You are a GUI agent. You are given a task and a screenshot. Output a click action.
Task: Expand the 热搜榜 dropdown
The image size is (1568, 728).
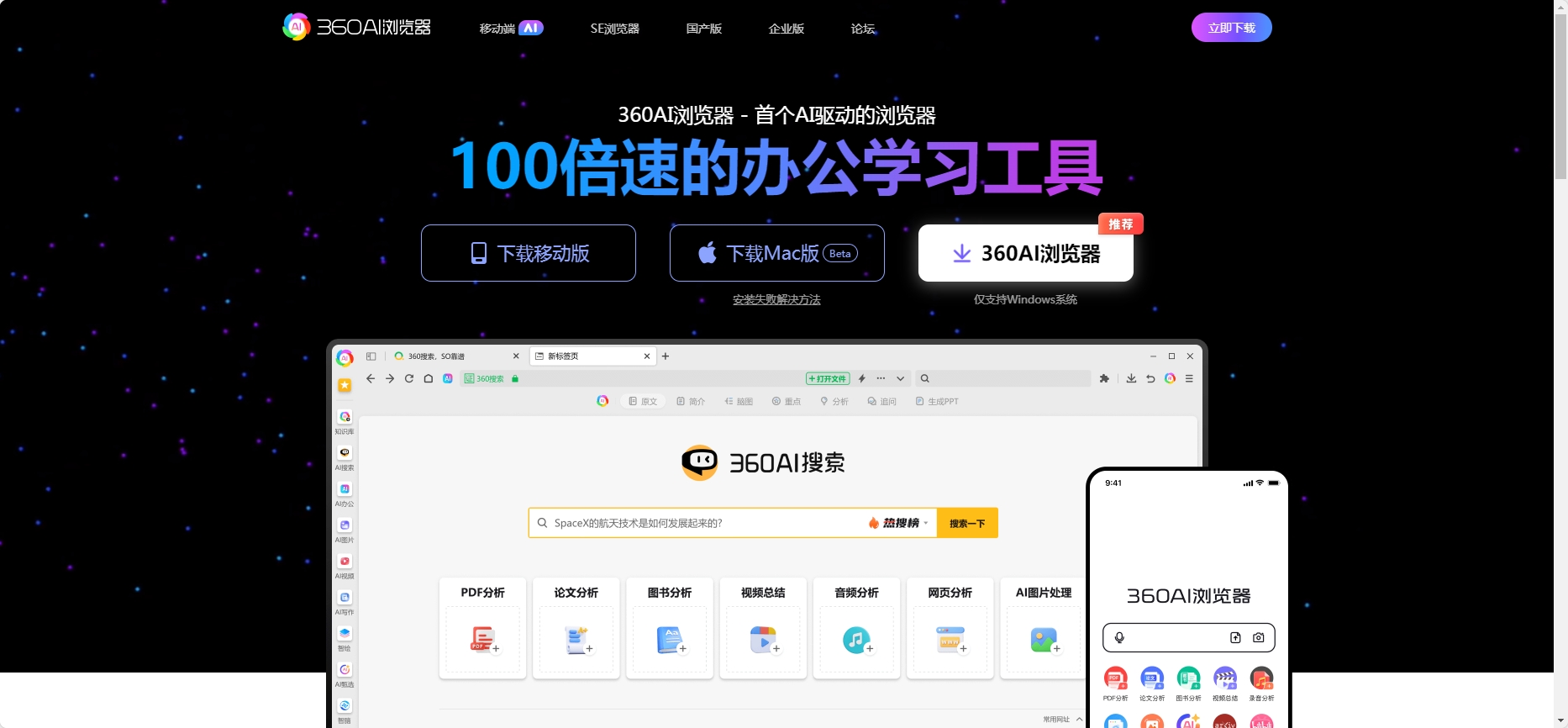pos(899,523)
